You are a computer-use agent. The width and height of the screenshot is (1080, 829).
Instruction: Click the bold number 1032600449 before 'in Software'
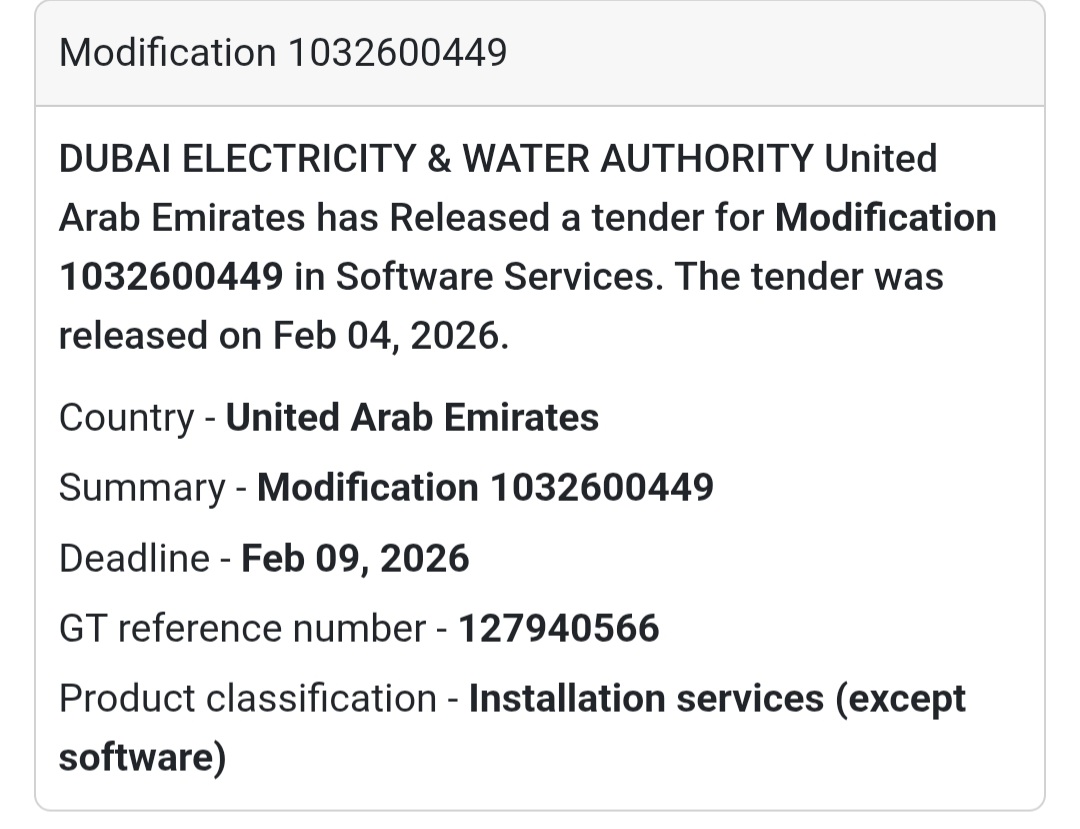[171, 277]
